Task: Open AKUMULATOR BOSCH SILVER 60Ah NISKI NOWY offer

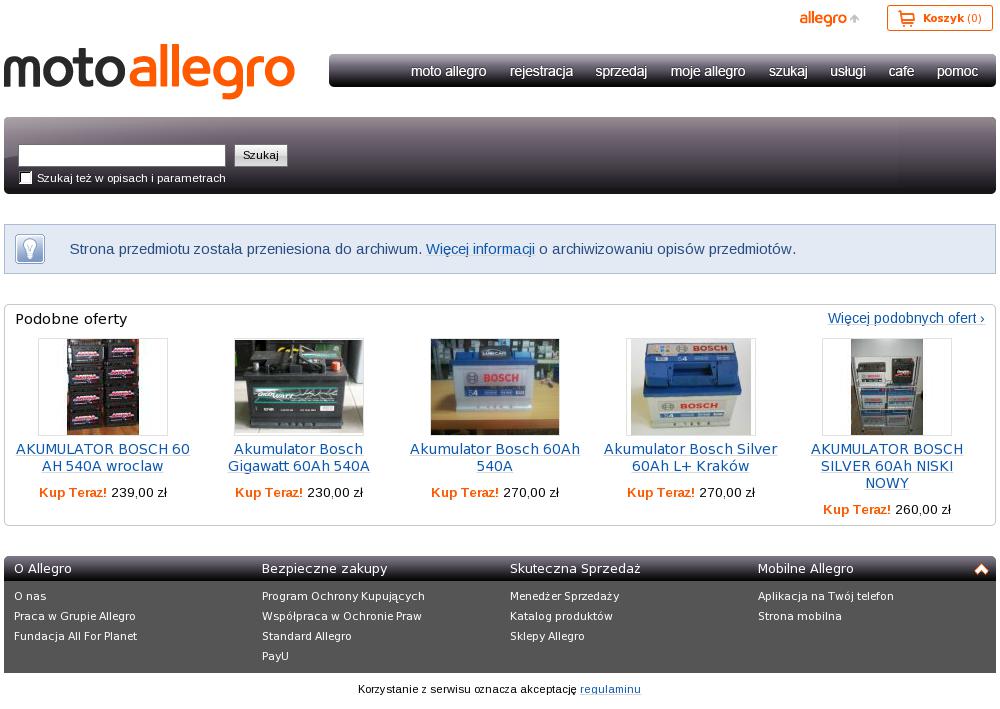Action: coord(886,466)
